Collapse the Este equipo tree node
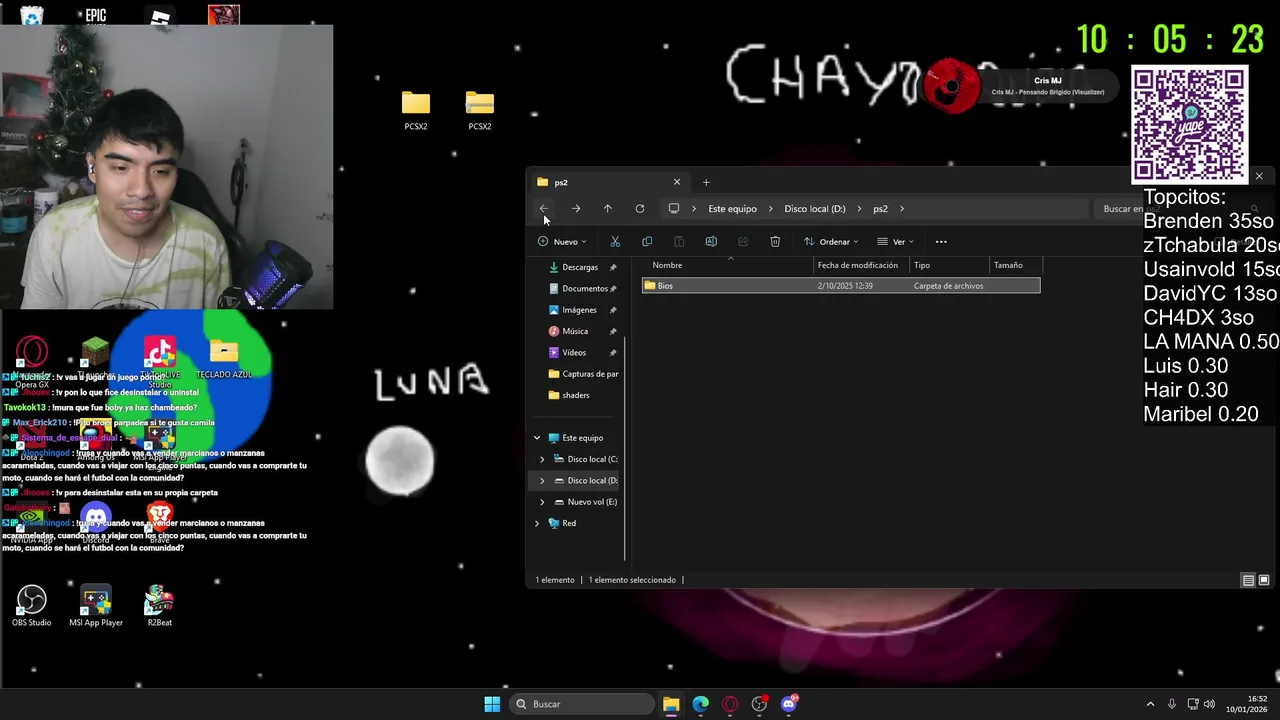Viewport: 1280px width, 720px height. [537, 438]
